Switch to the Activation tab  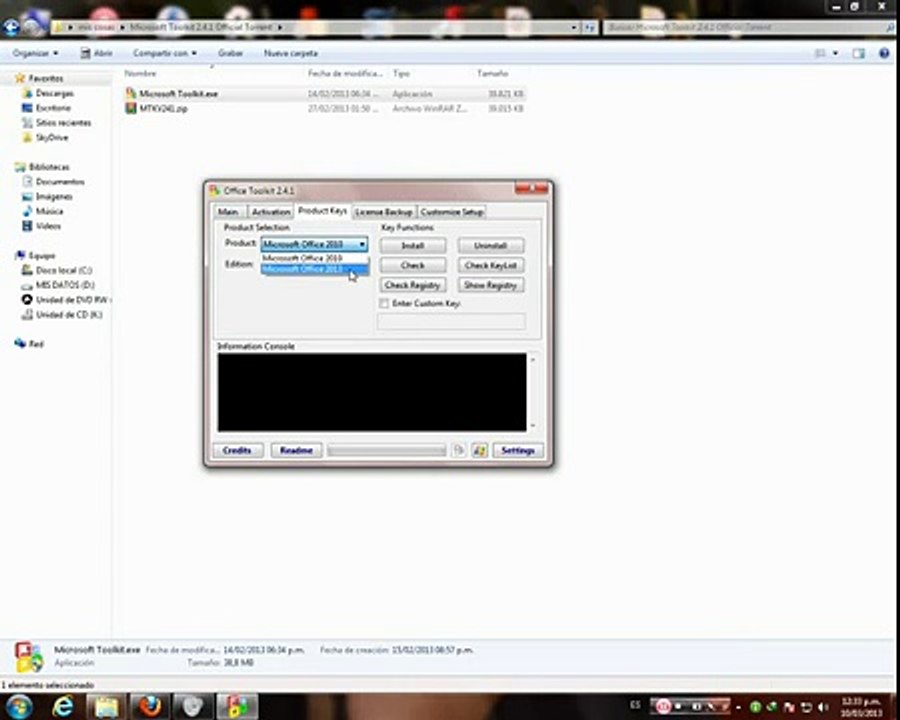click(270, 212)
